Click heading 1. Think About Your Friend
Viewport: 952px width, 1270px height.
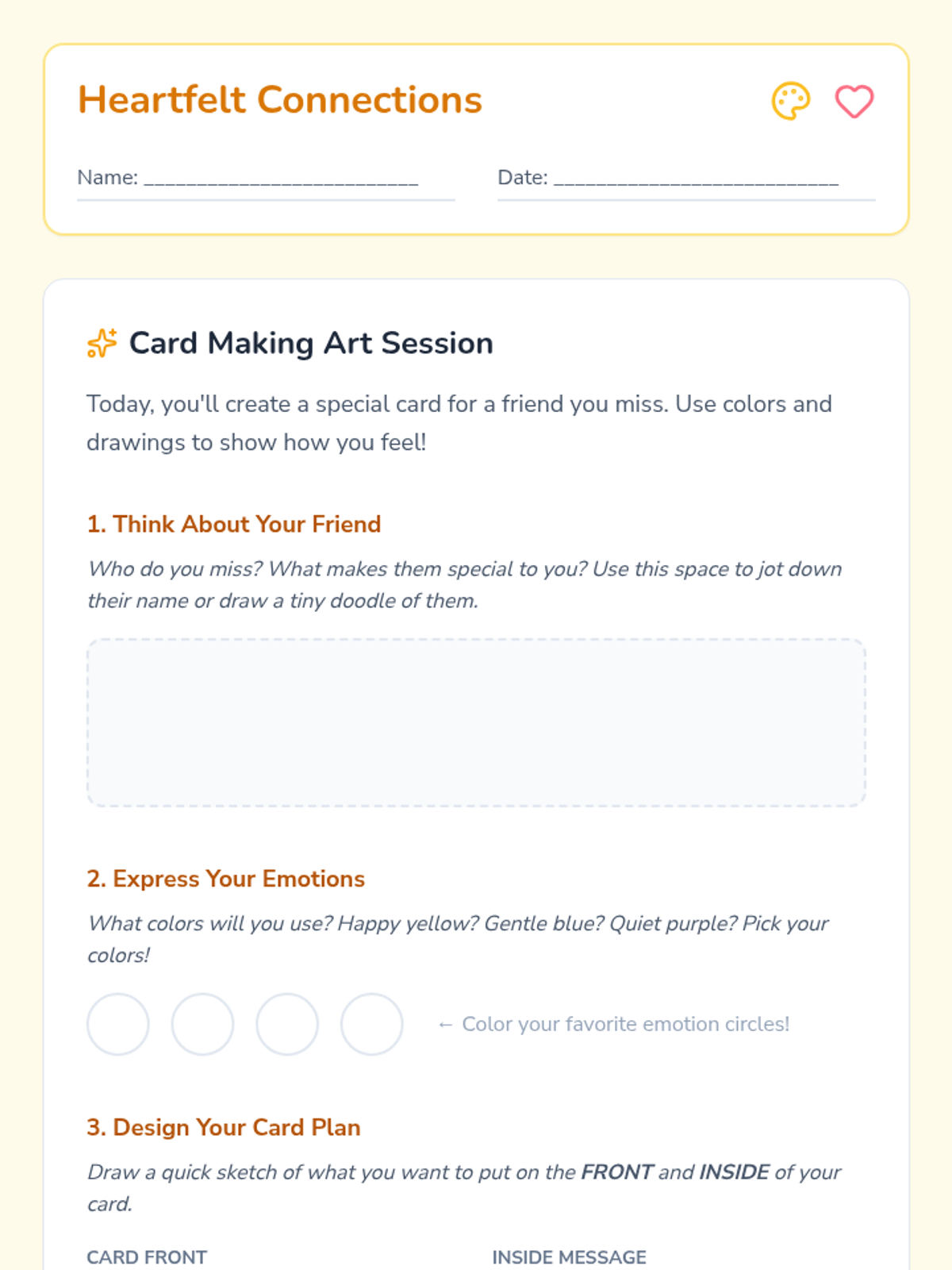pos(234,524)
